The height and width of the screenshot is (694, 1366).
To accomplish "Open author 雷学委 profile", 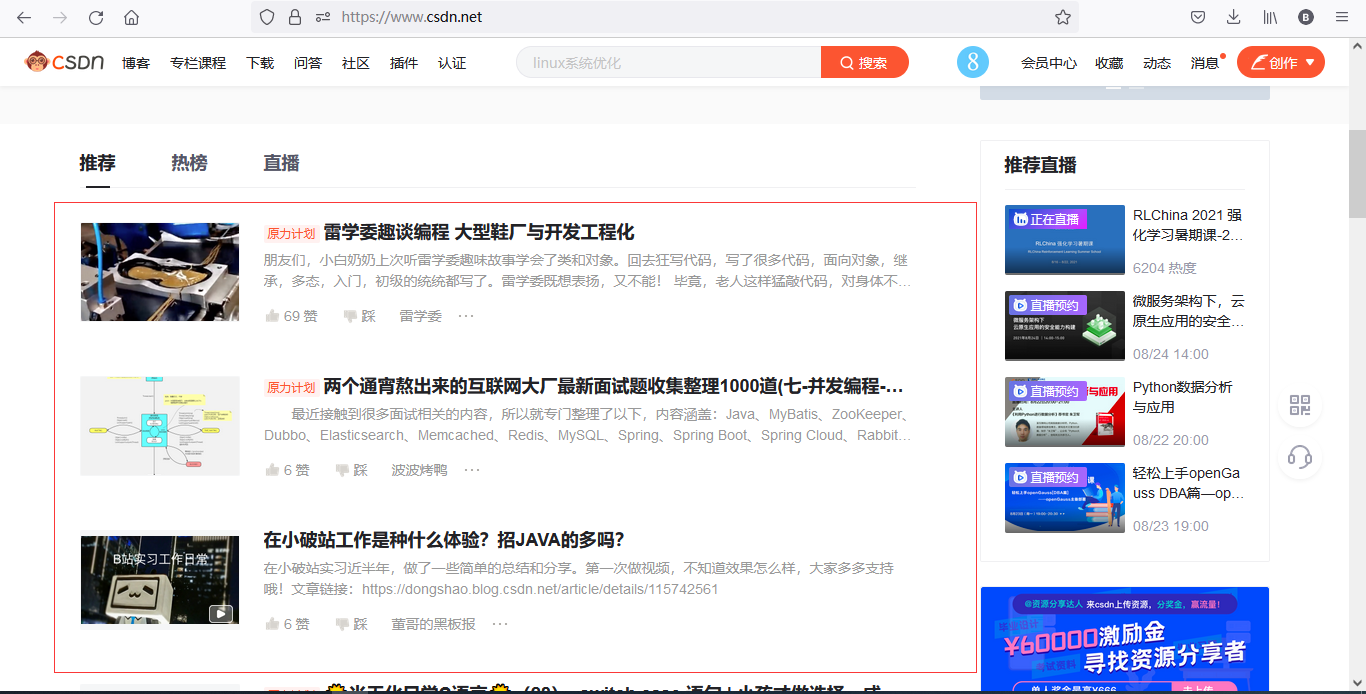I will [x=421, y=316].
